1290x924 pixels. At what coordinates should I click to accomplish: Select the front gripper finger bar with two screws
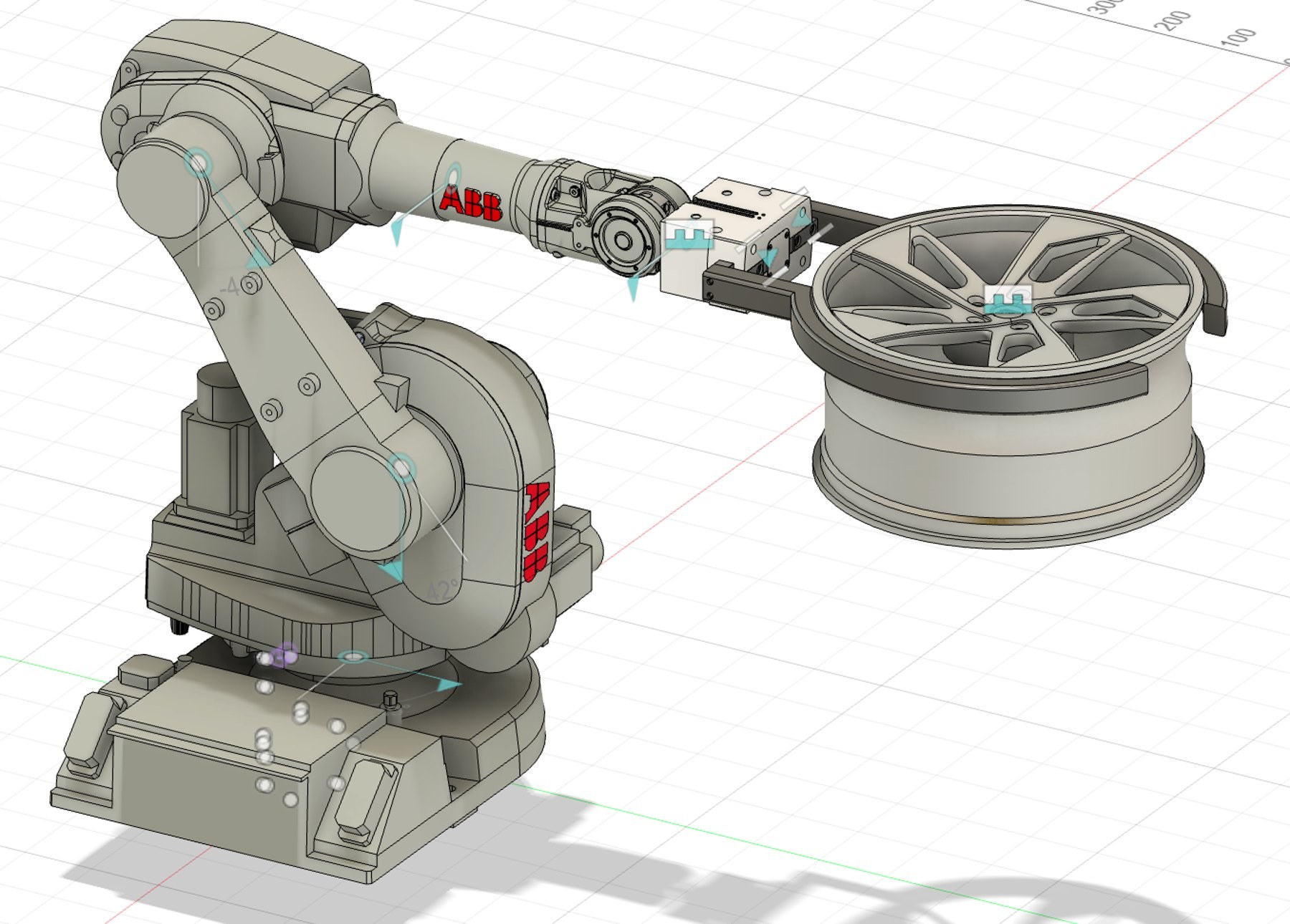pos(749,292)
